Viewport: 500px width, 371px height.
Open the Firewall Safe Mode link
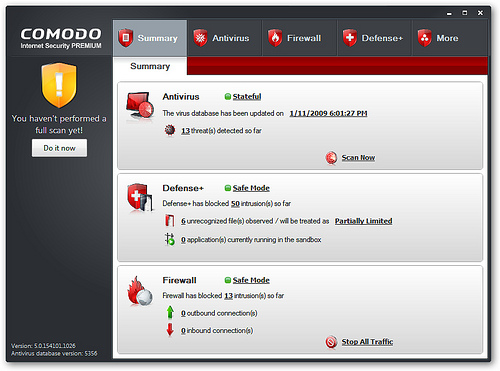[251, 280]
